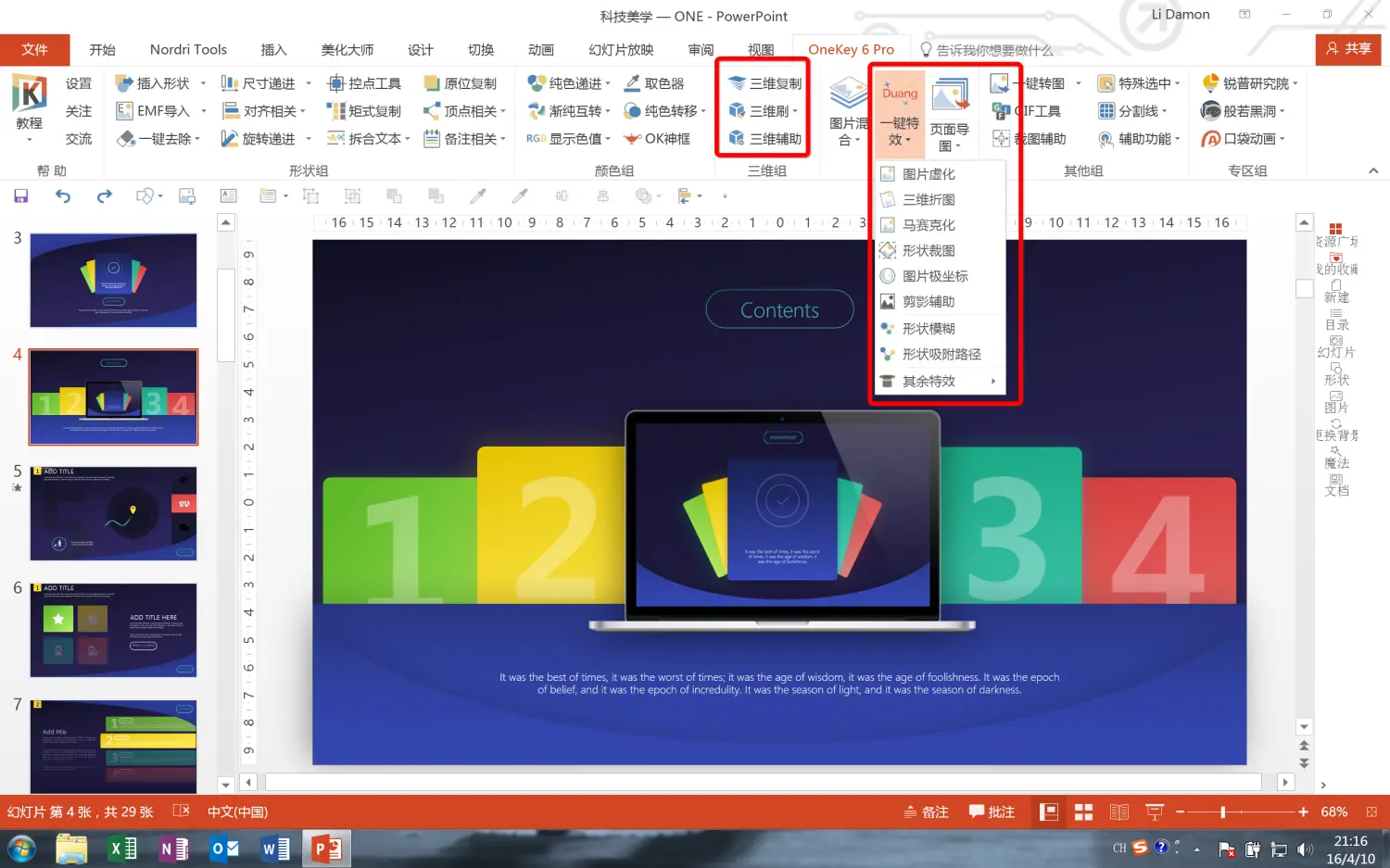Viewport: 1390px width, 868px height.
Task: Expand the 三维刷 dropdown
Action: (x=795, y=111)
